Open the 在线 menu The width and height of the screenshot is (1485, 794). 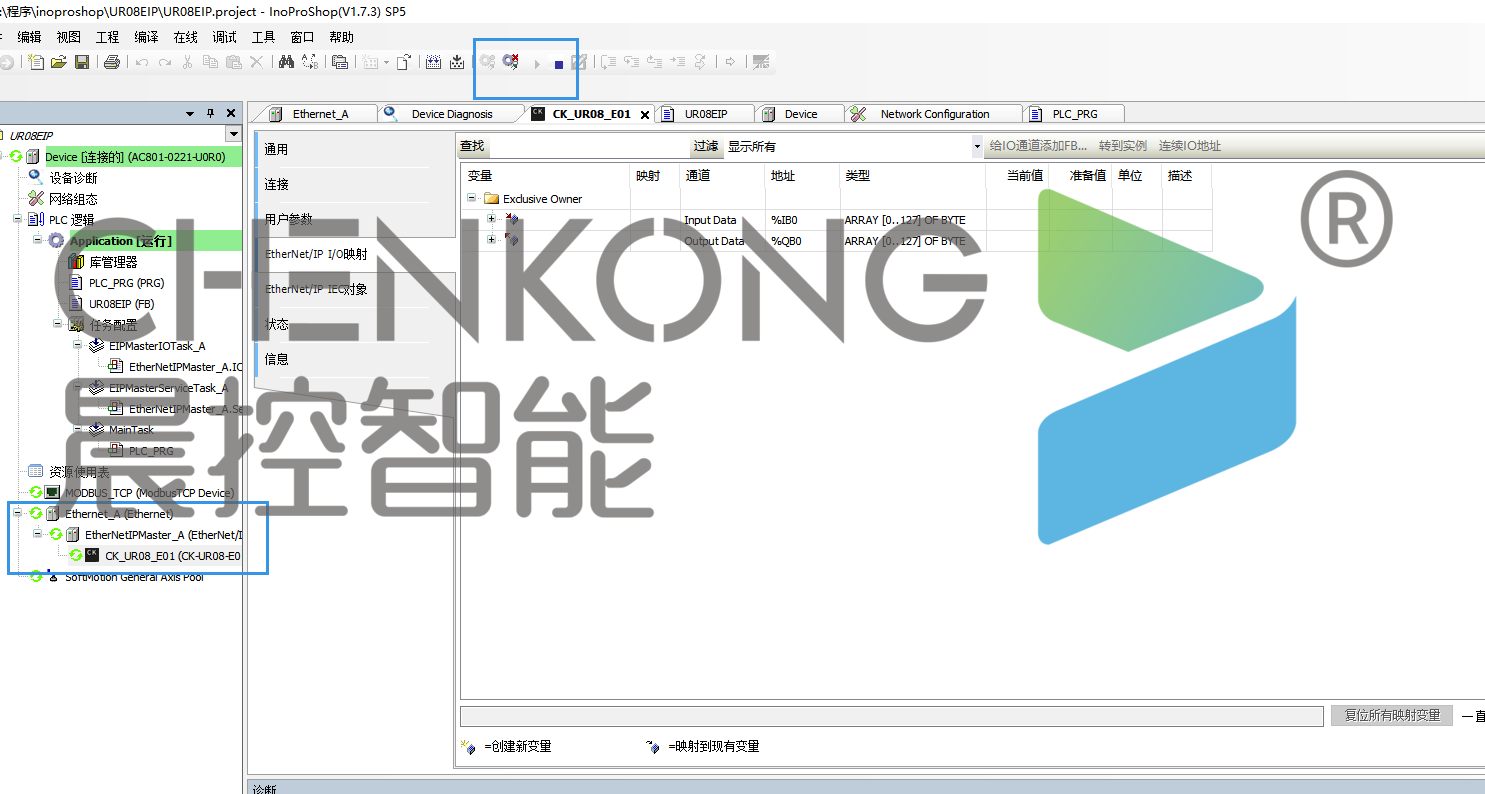point(186,37)
